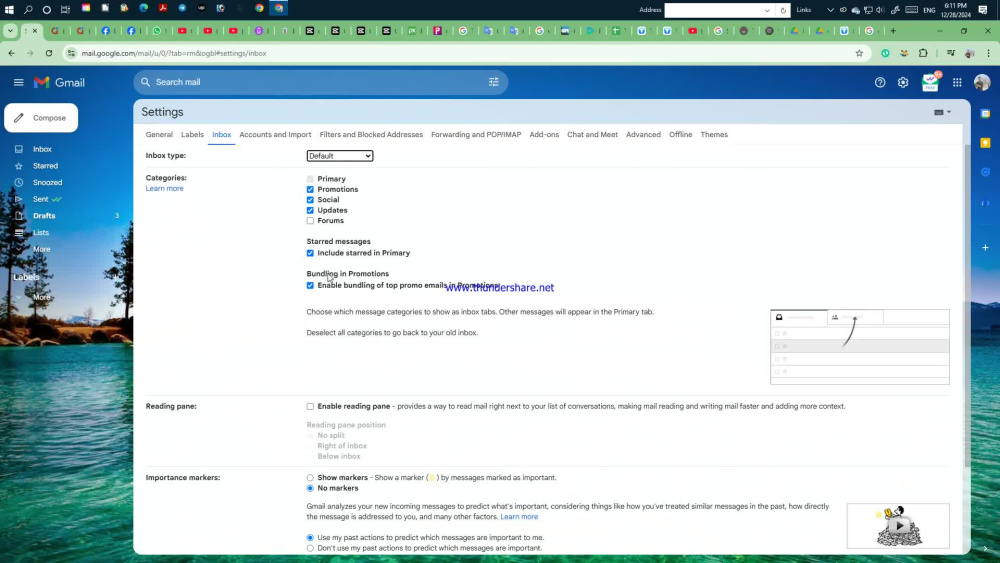Viewport: 1000px width, 563px height.
Task: Expand More under Labels section
Action: (41, 297)
